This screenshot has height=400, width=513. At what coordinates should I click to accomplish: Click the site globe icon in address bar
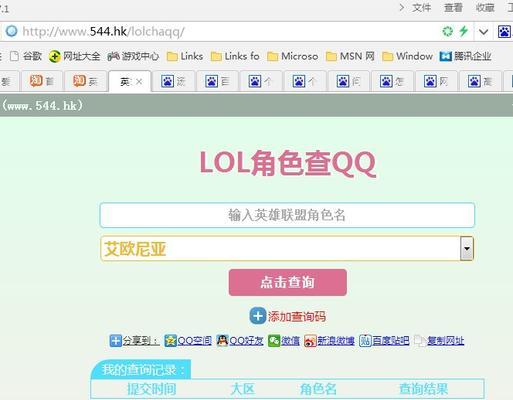pyautogui.click(x=12, y=31)
